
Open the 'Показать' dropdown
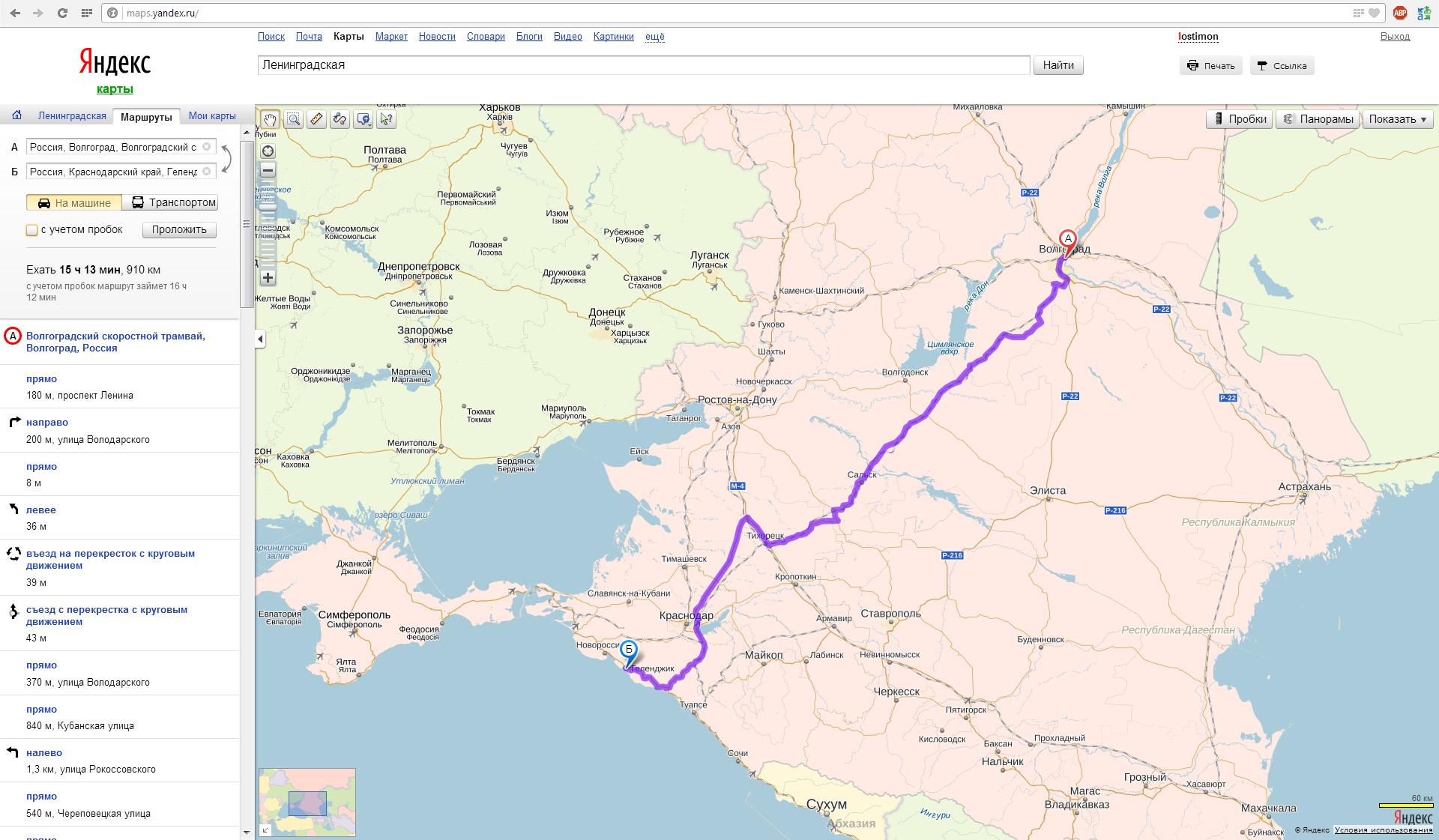tap(1397, 119)
